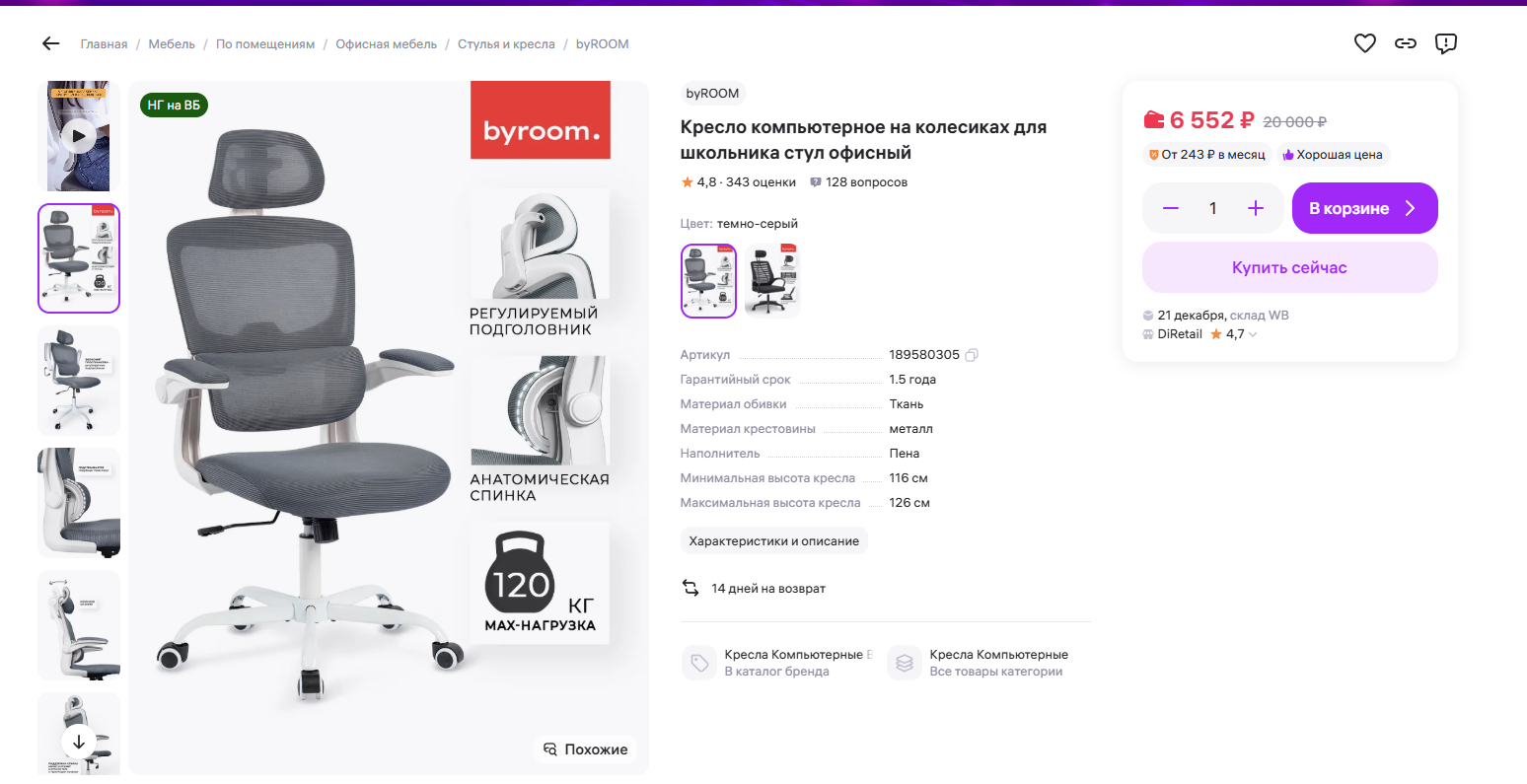The height and width of the screenshot is (784, 1527).
Task: Play the product video thumbnail
Action: coord(79,136)
